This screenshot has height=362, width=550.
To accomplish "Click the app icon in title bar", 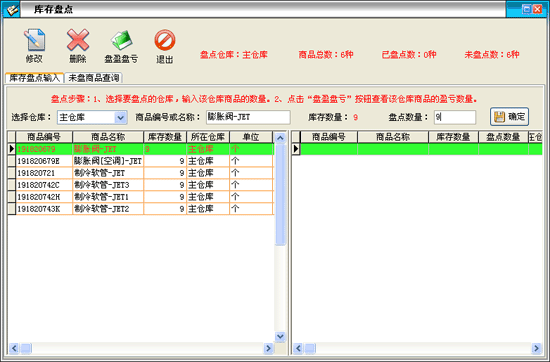I will coord(12,9).
